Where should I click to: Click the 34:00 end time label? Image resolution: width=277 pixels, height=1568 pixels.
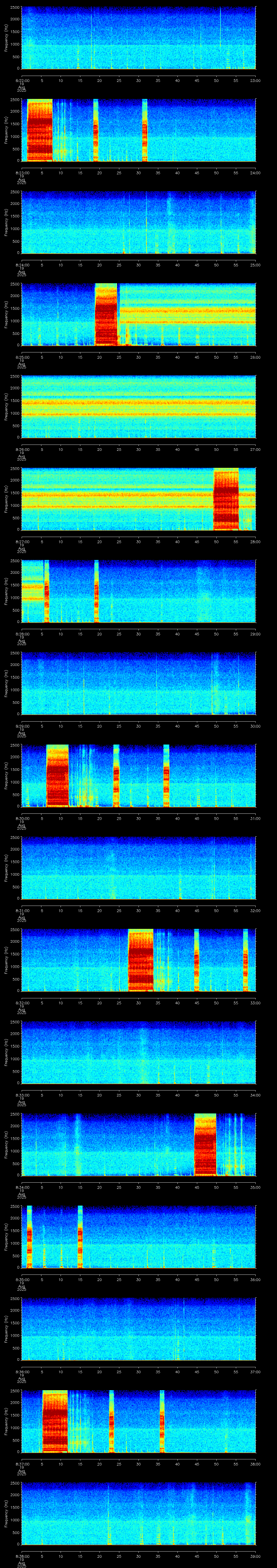coord(255,1095)
